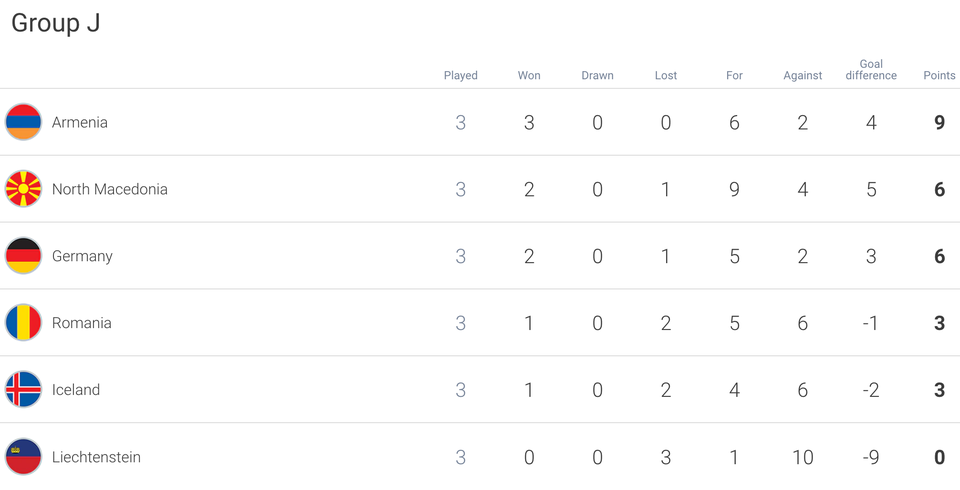This screenshot has height=490, width=960.
Task: Click Armenia's points value 9
Action: tap(940, 122)
